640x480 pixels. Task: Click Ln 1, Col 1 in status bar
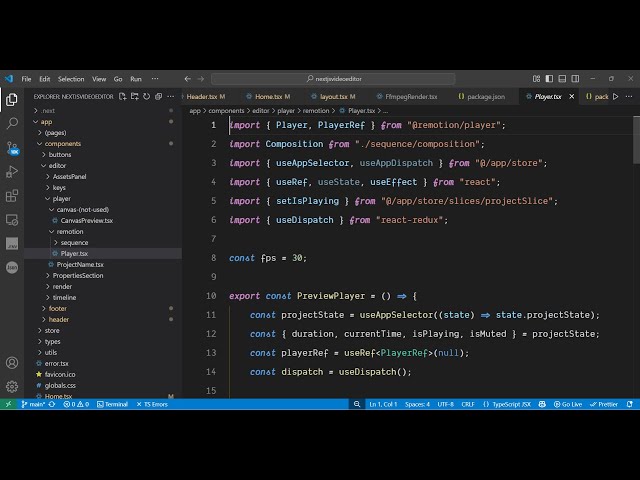383,404
